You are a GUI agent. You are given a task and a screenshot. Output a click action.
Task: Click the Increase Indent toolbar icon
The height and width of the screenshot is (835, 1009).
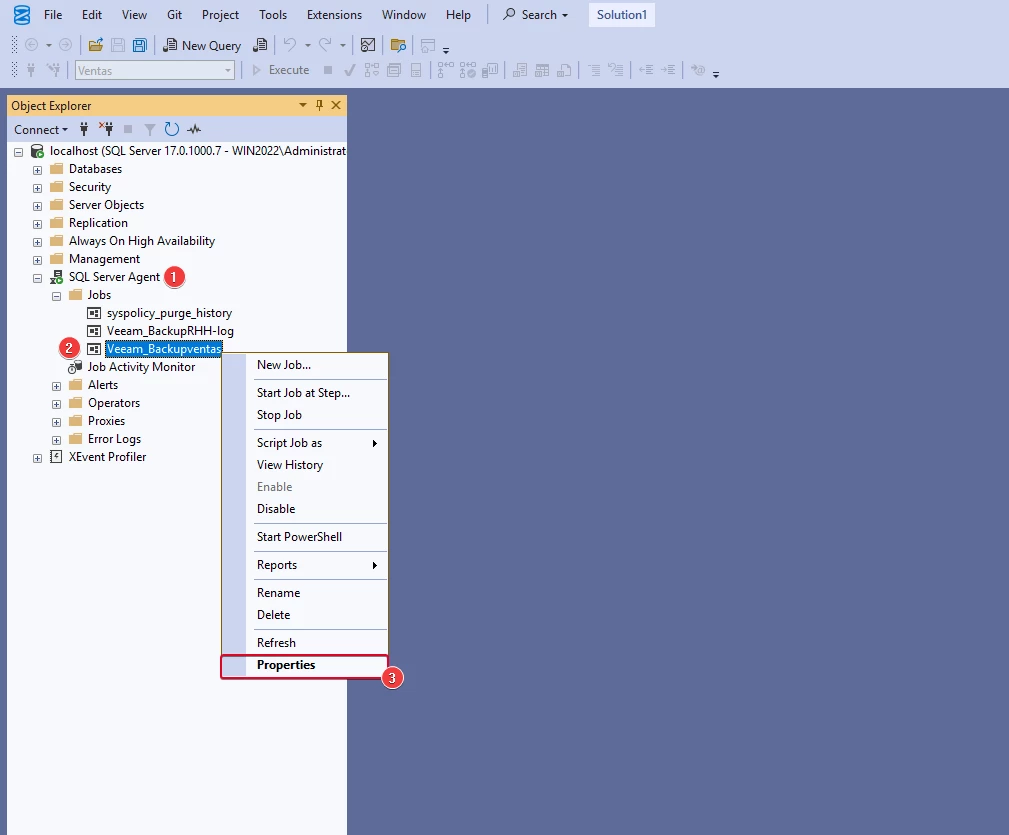669,69
